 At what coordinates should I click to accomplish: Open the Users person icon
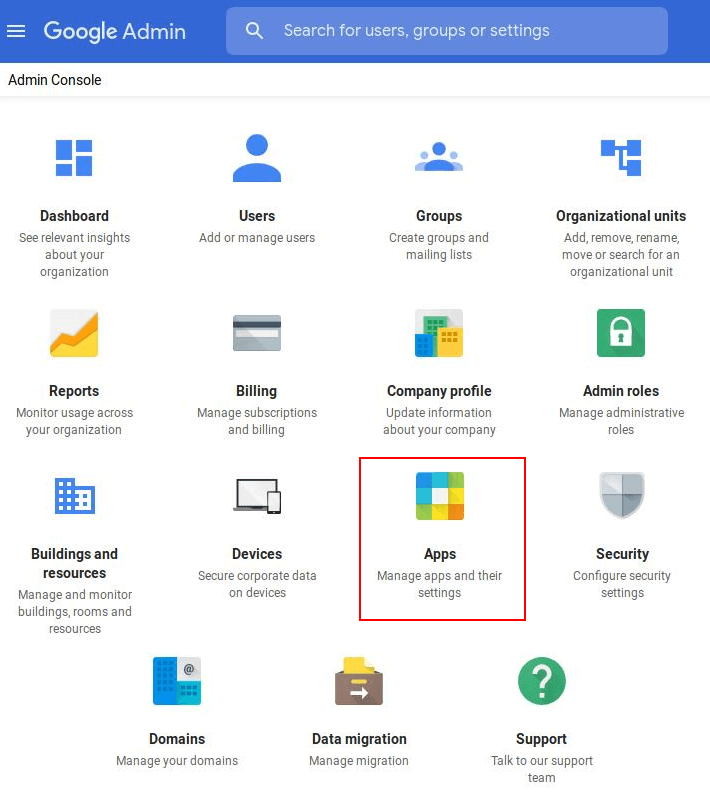[x=257, y=158]
